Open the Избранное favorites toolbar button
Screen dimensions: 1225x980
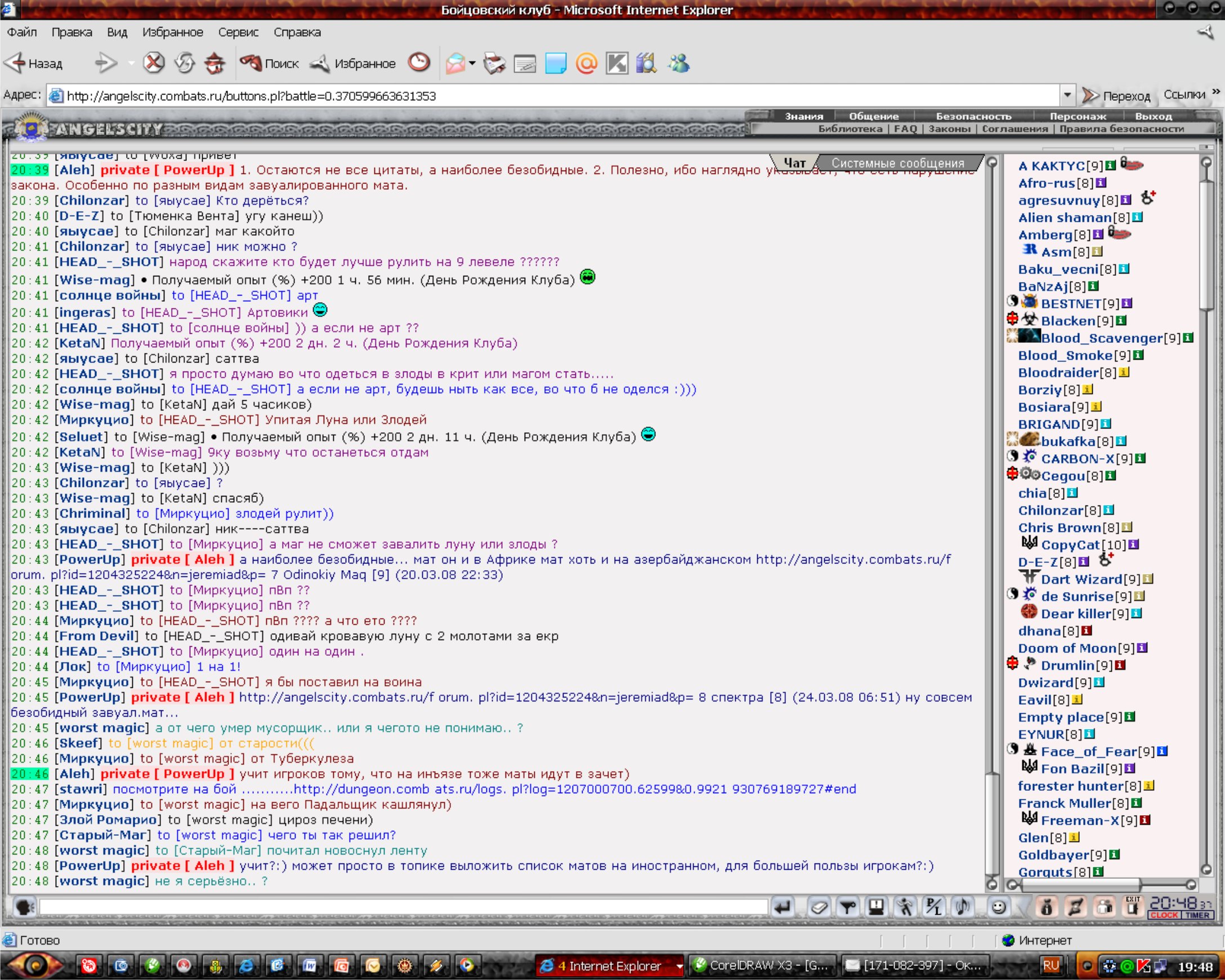coord(353,63)
